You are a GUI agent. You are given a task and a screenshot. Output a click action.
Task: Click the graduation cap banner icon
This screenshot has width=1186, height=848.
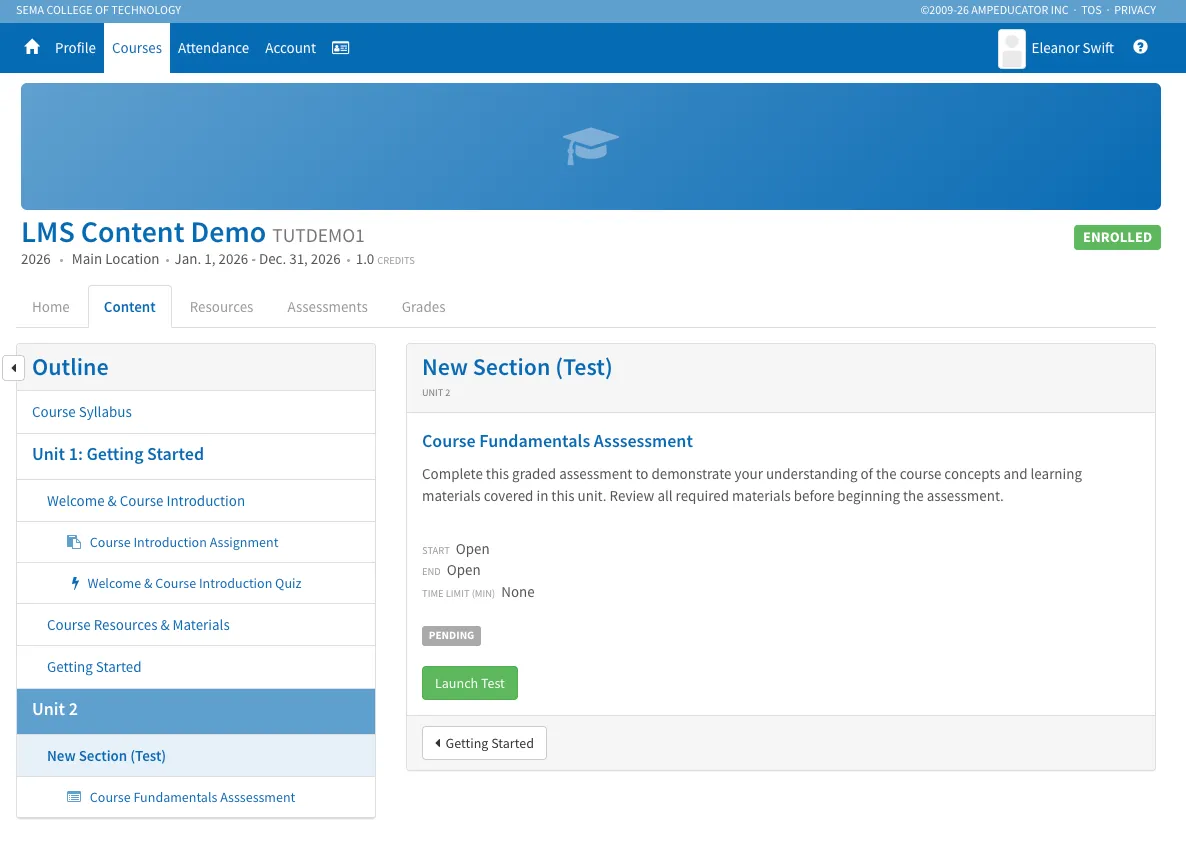click(590, 146)
